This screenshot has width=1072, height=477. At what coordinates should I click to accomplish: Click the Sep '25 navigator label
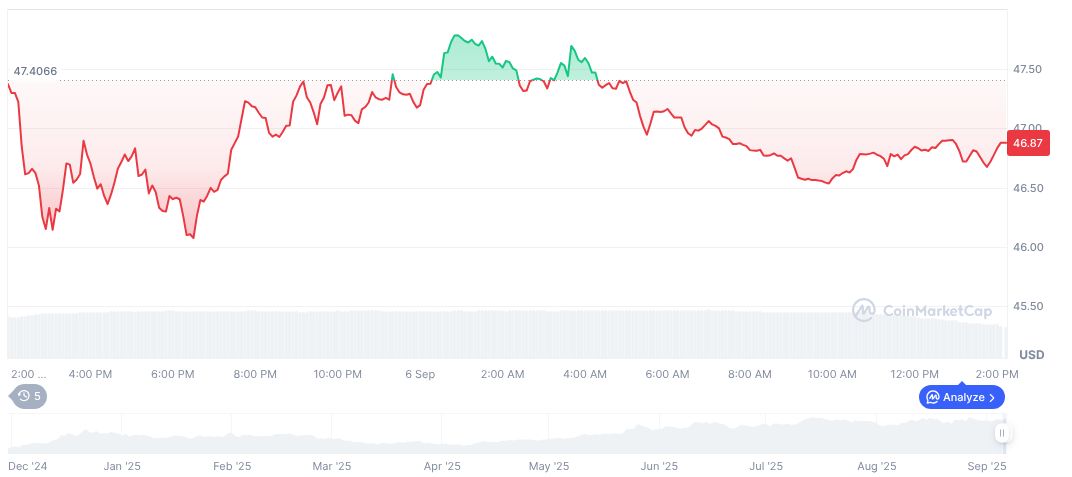986,466
